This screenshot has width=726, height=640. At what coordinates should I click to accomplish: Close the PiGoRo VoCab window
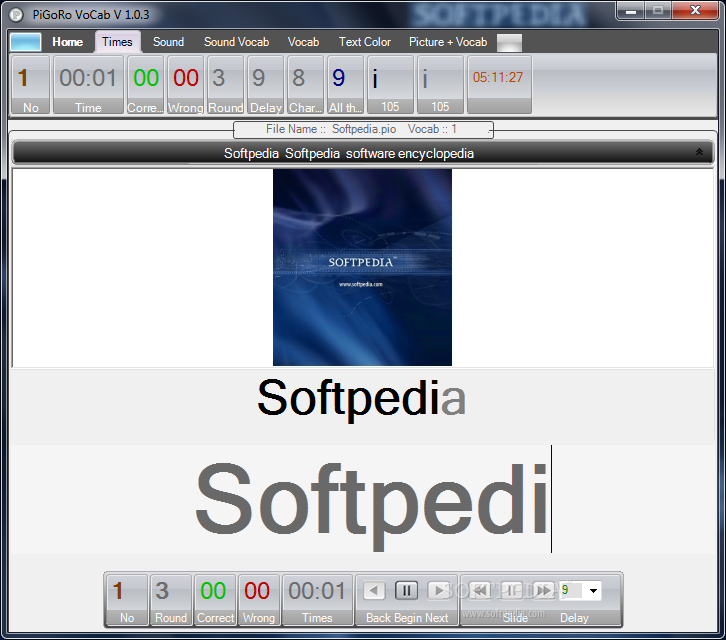695,11
